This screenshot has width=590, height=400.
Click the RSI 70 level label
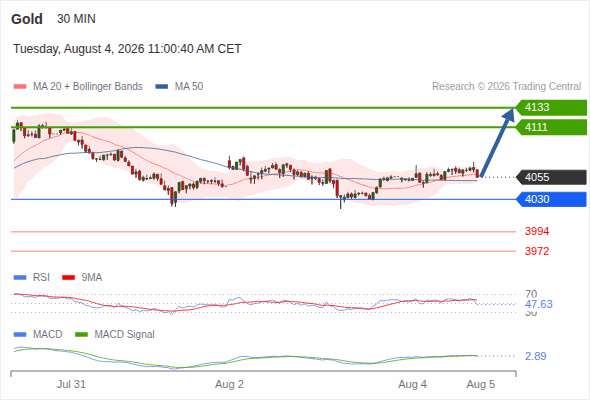(x=531, y=294)
